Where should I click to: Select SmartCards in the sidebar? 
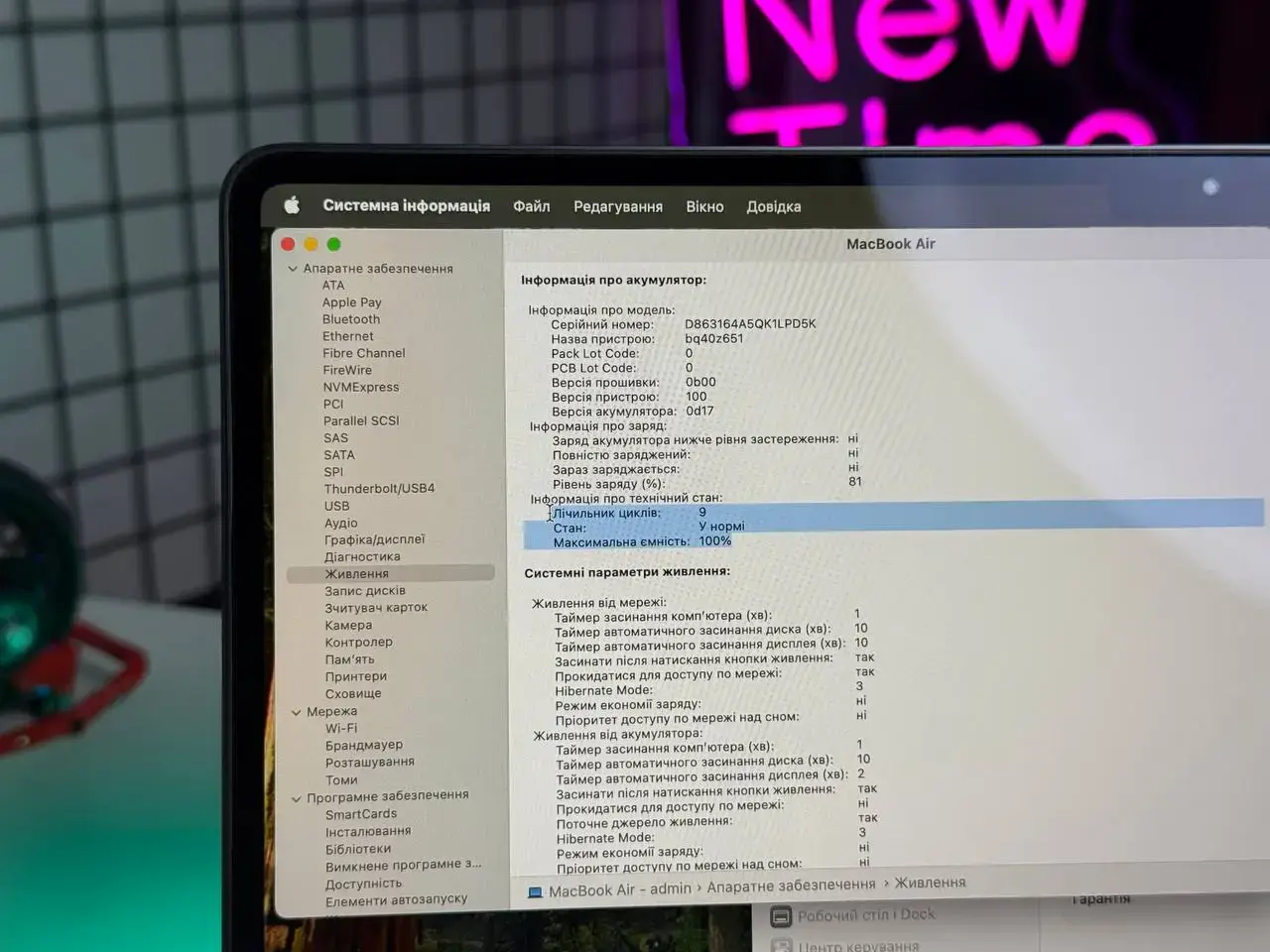coord(361,814)
